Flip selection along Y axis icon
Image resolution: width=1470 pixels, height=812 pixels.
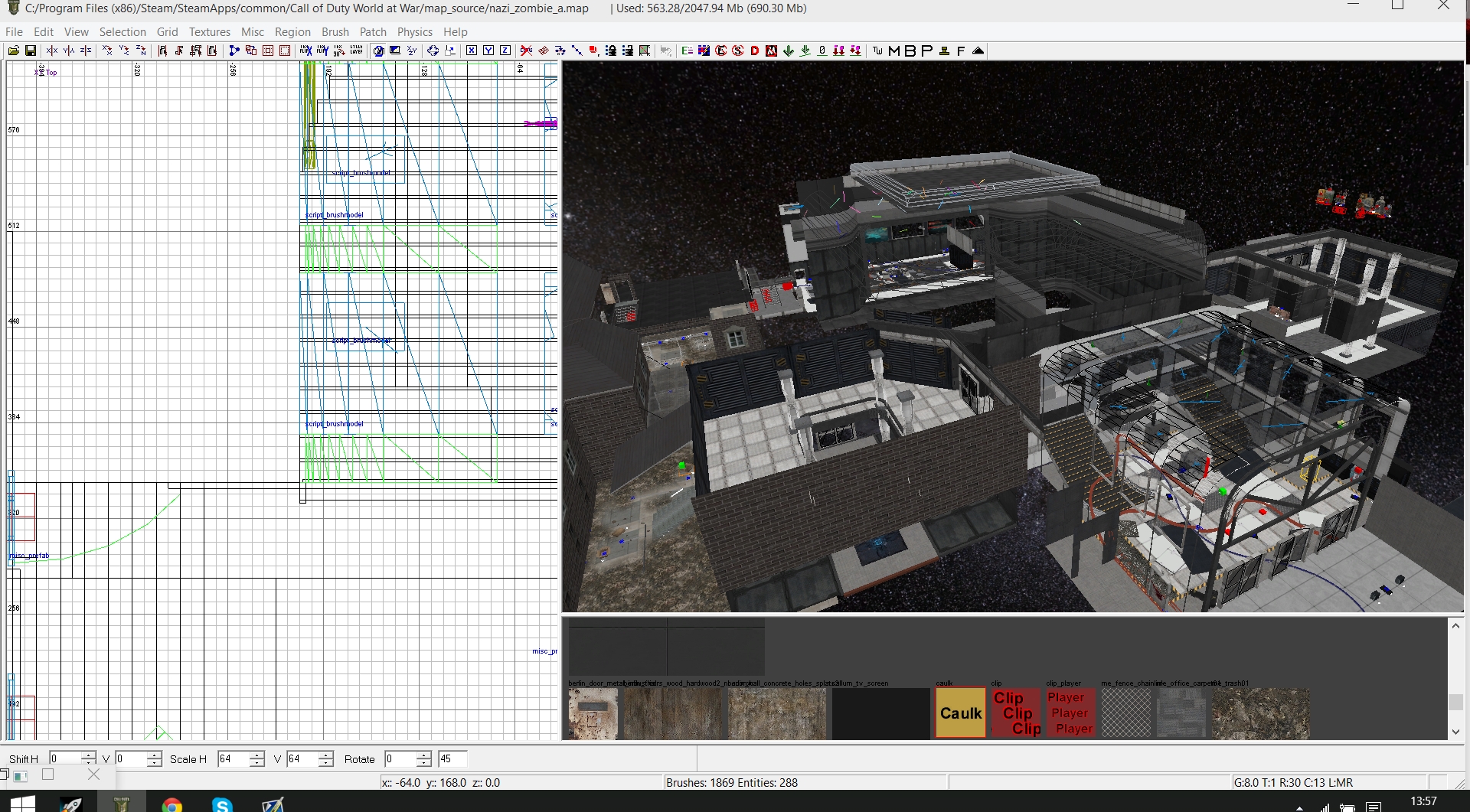tap(69, 51)
